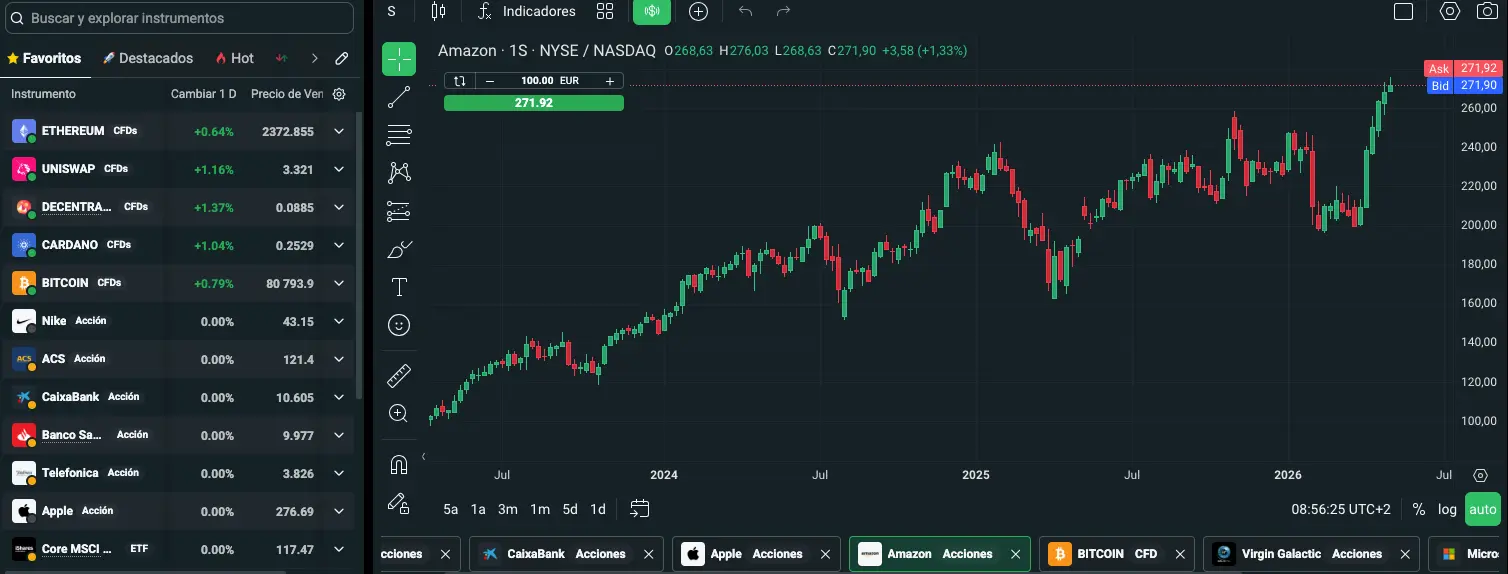Switch to the Favoritos tab
Image resolution: width=1508 pixels, height=574 pixels.
click(45, 58)
